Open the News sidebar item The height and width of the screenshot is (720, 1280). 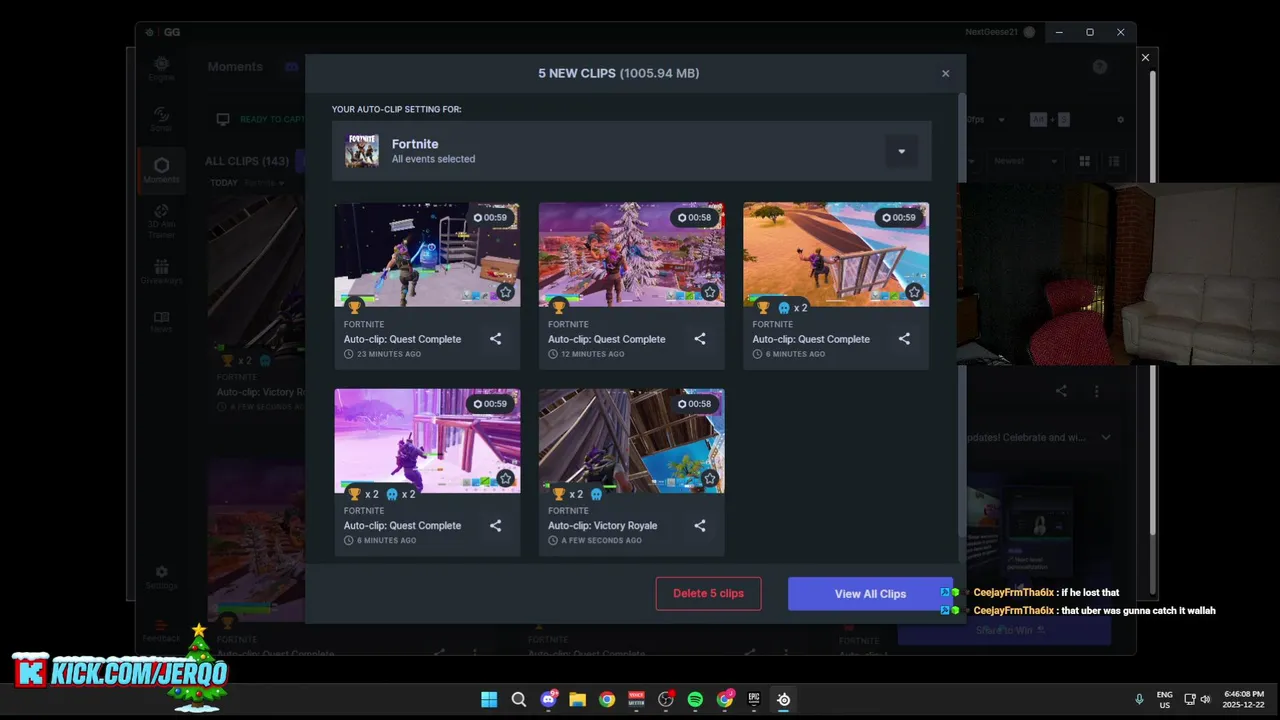click(x=161, y=320)
